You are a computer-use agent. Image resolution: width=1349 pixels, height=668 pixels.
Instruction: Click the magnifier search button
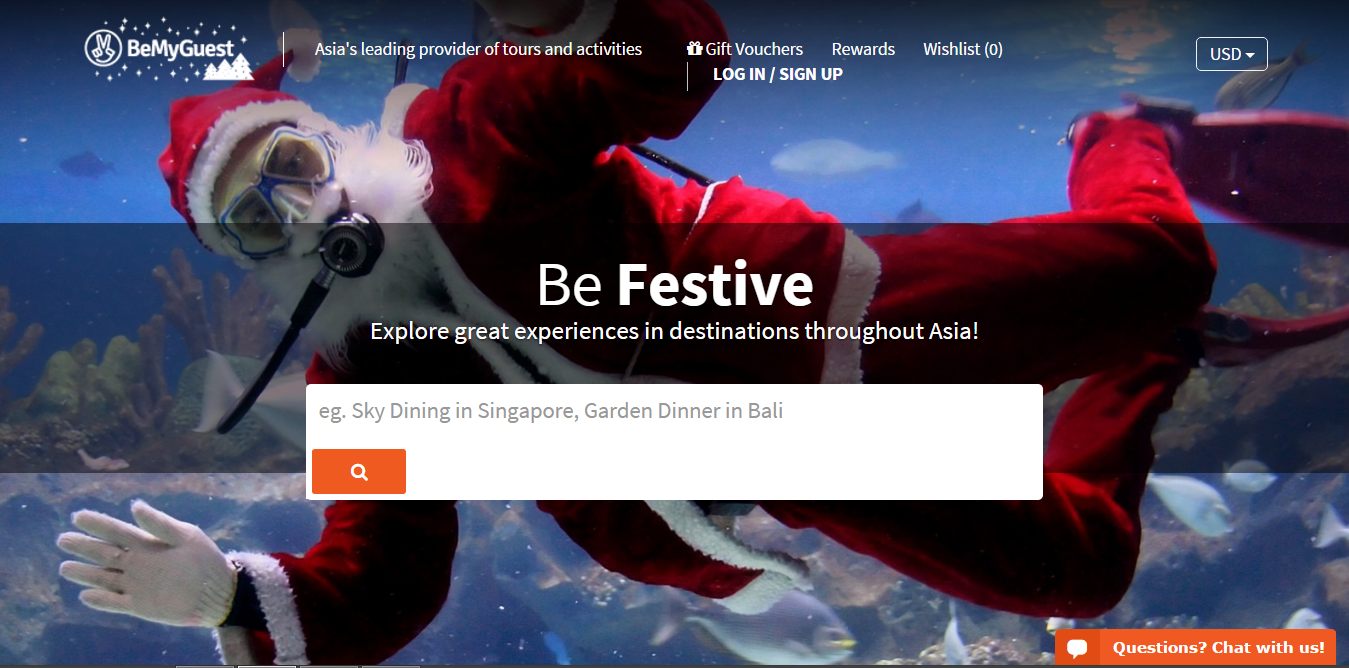[359, 472]
